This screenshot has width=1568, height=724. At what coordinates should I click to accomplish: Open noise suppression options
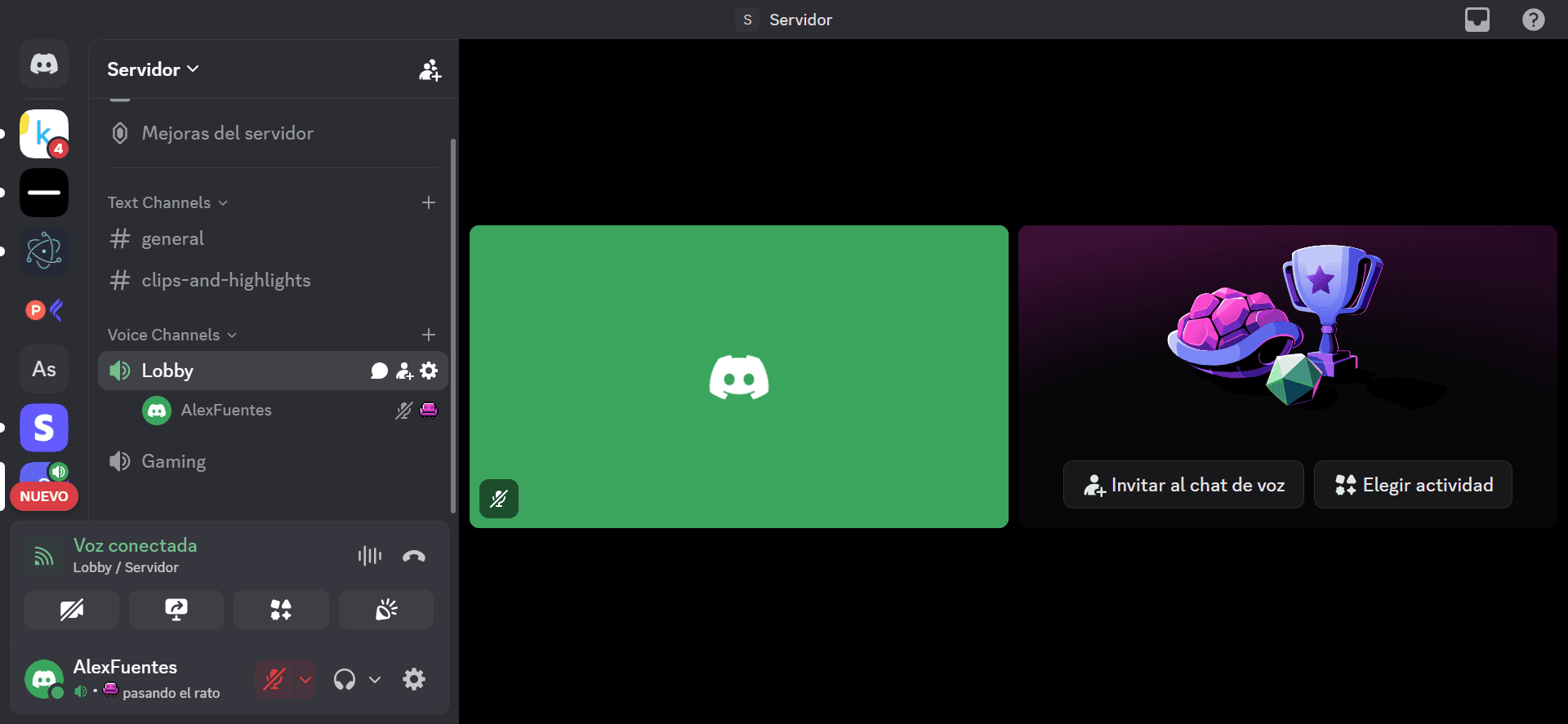pos(370,556)
